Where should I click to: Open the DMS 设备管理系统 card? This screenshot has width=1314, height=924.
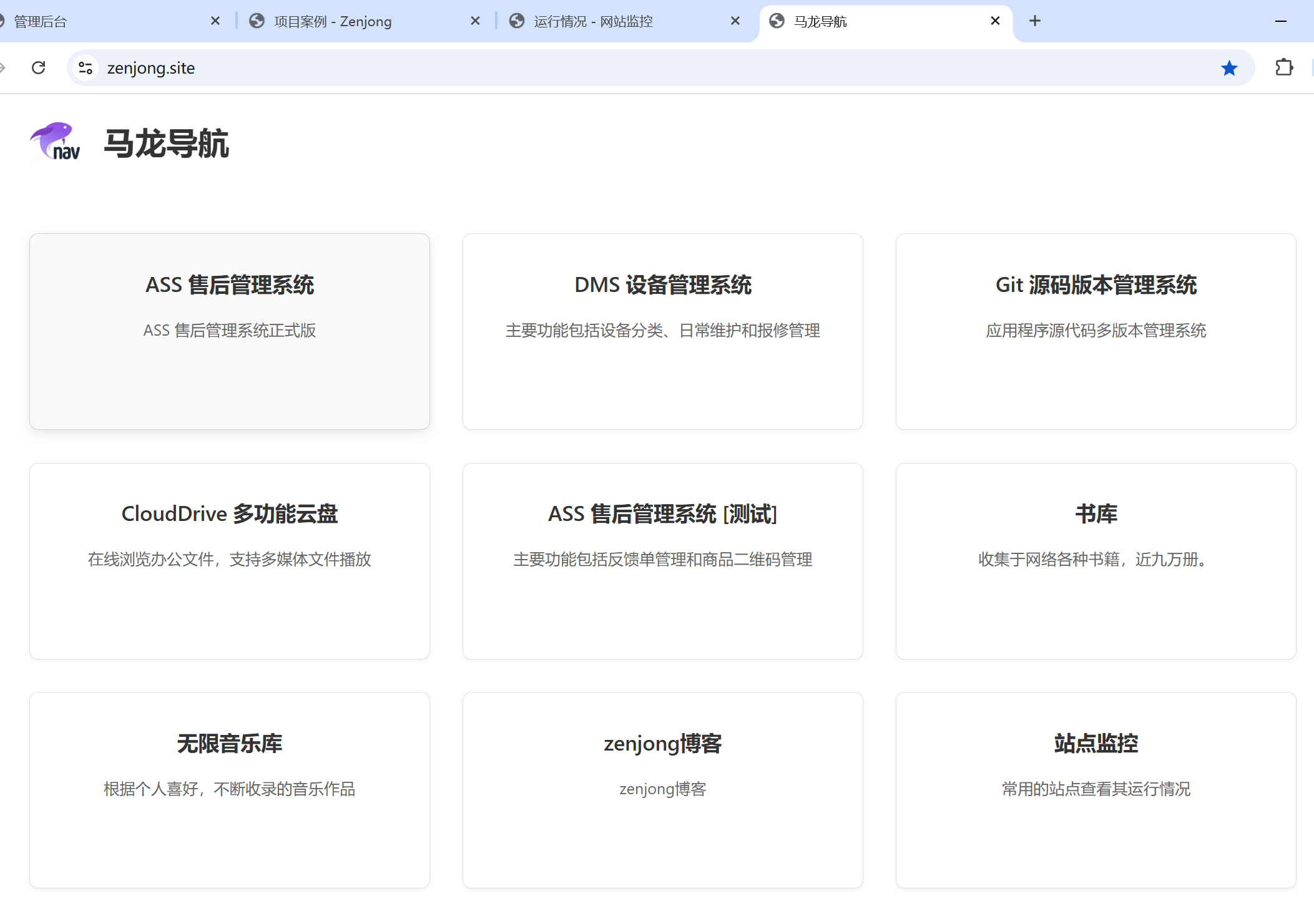point(663,331)
